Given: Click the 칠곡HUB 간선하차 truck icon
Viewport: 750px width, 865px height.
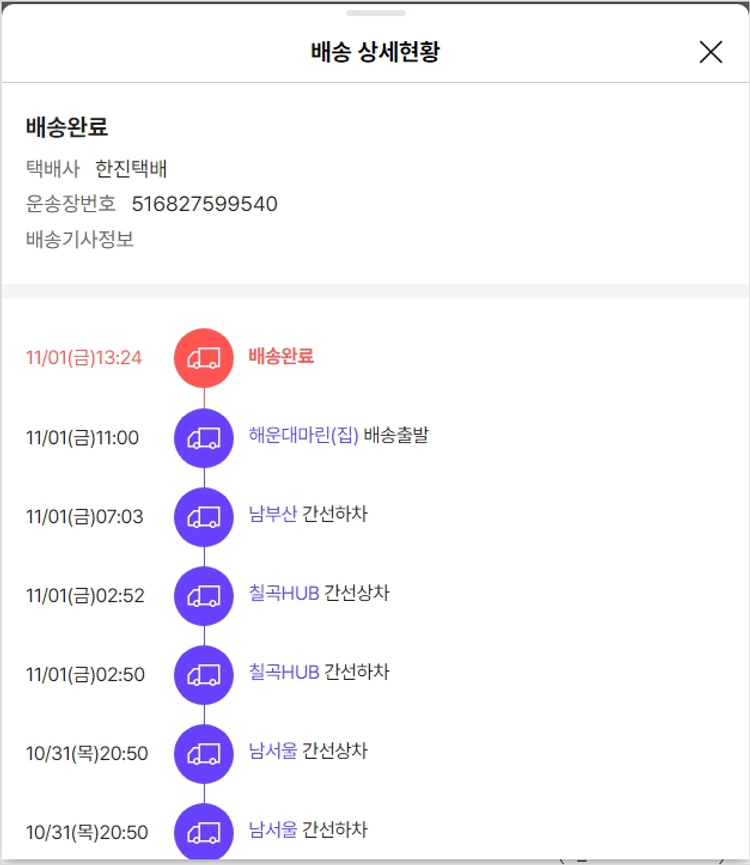Looking at the screenshot, I should point(204,674).
